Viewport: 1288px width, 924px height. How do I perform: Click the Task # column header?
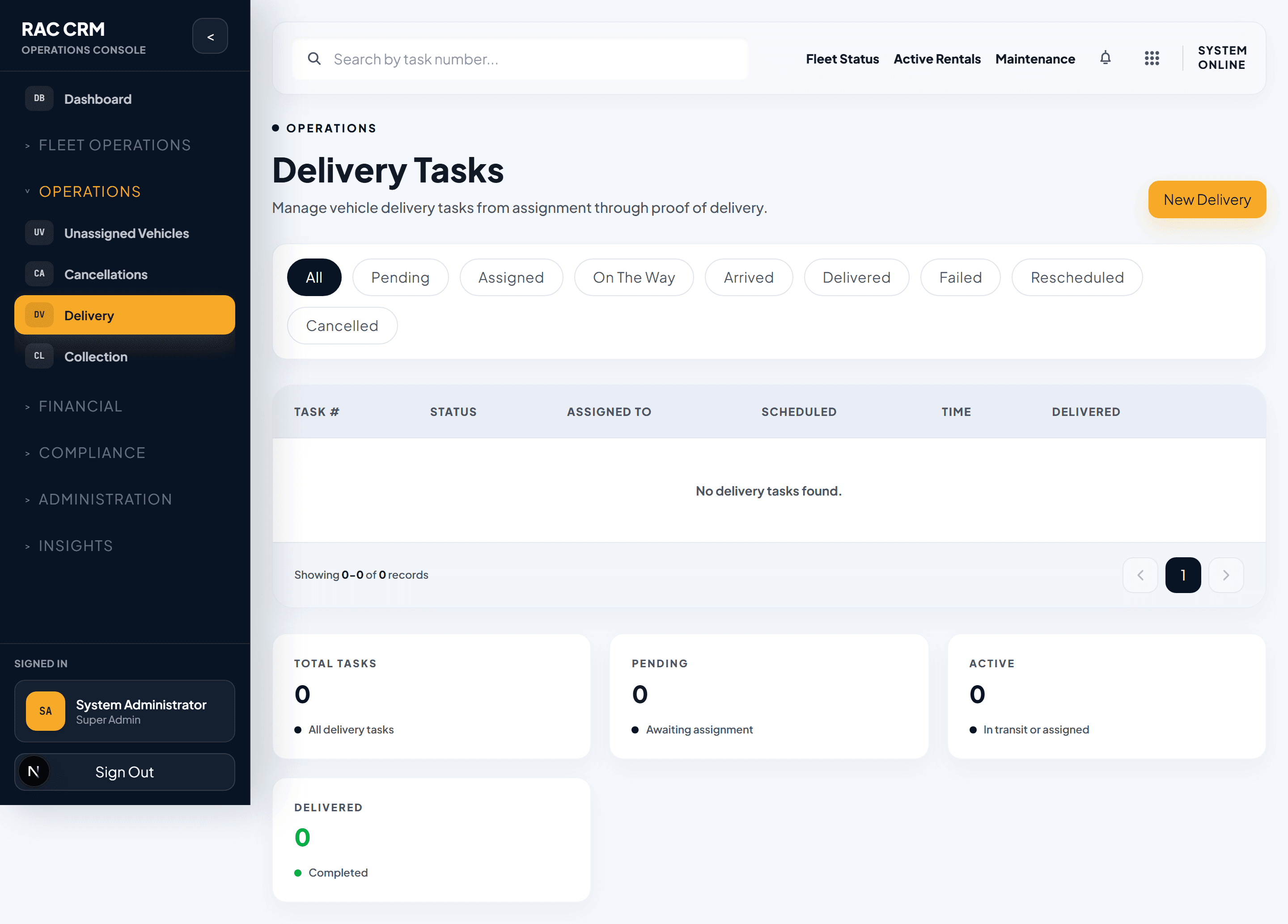click(316, 412)
